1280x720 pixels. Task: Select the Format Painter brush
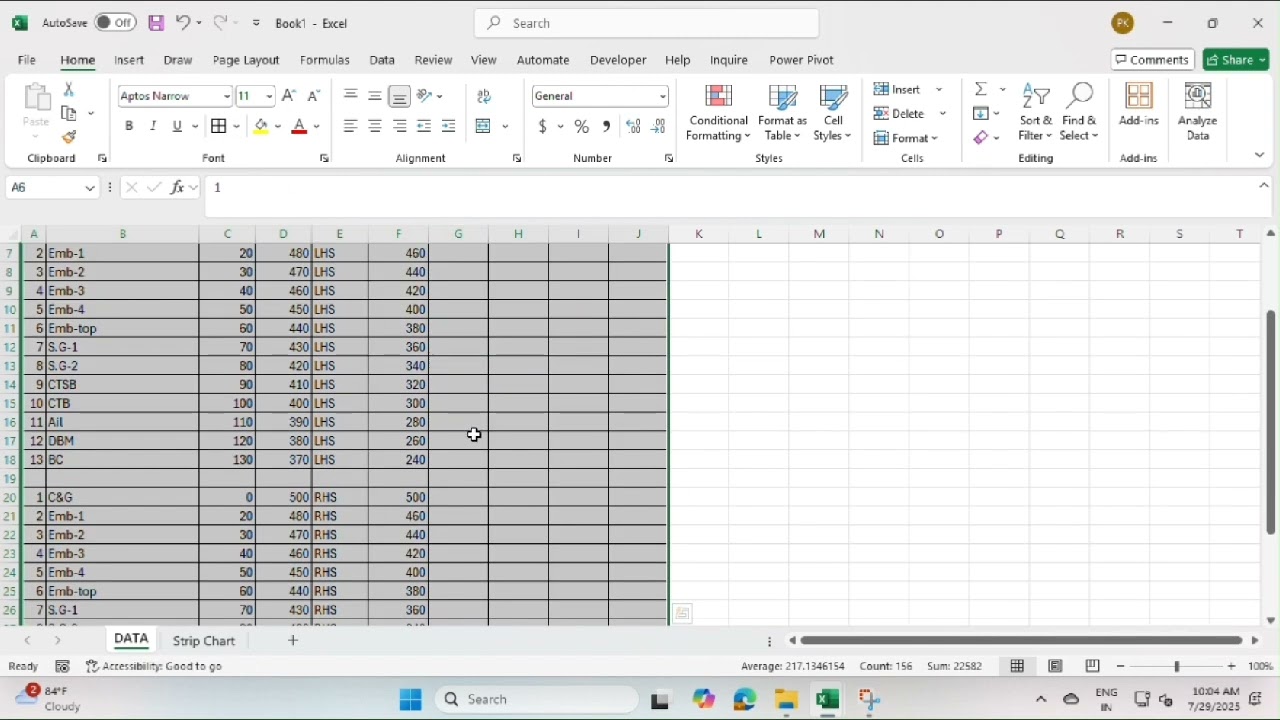point(69,137)
